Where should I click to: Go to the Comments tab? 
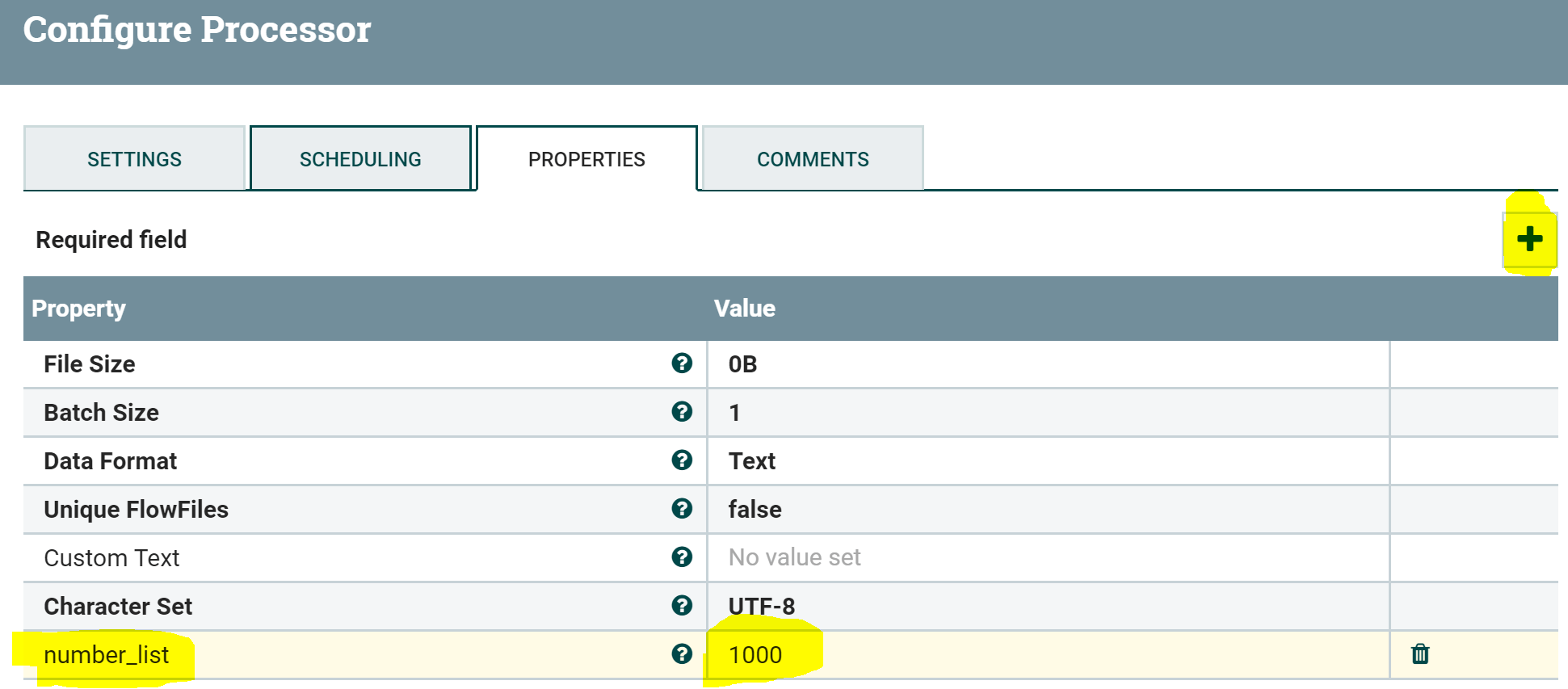(x=813, y=158)
